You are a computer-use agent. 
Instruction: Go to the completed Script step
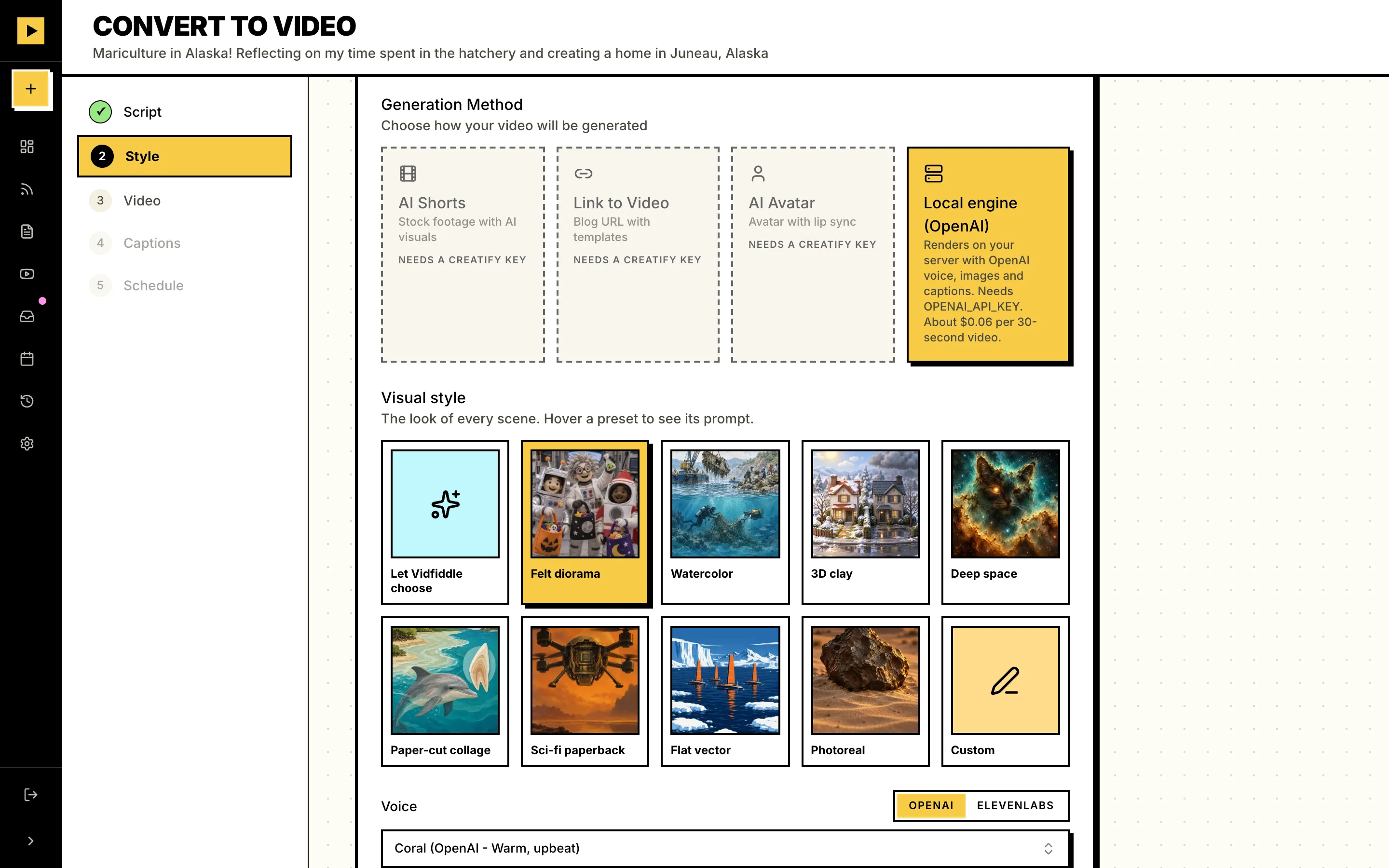point(184,112)
